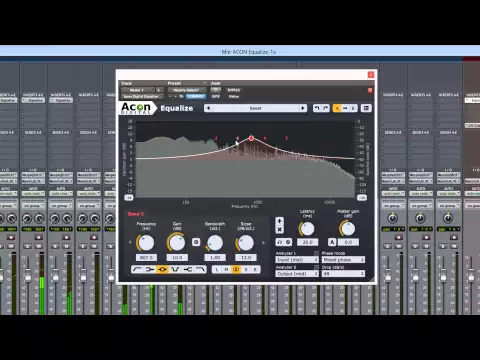Click pan knob on strip immediately right of Equalize
The height and width of the screenshot is (360, 480).
point(393,218)
